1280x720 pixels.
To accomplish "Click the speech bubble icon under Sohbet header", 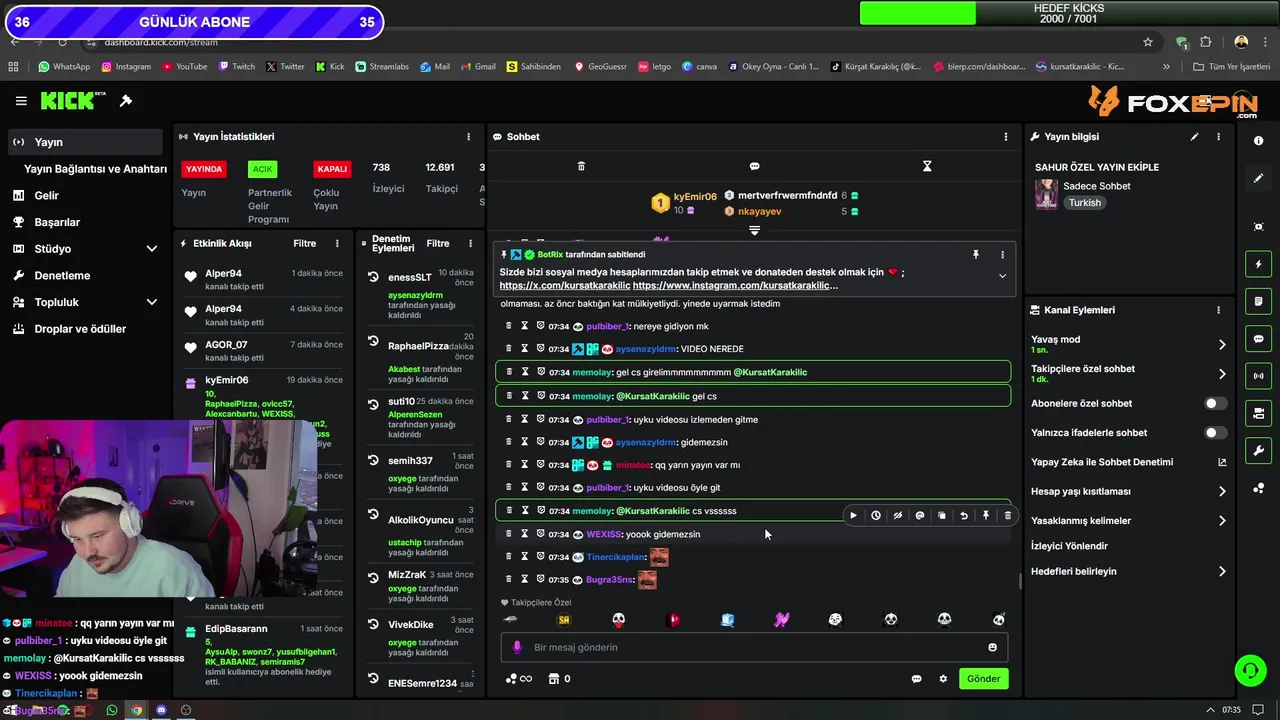I will (754, 166).
